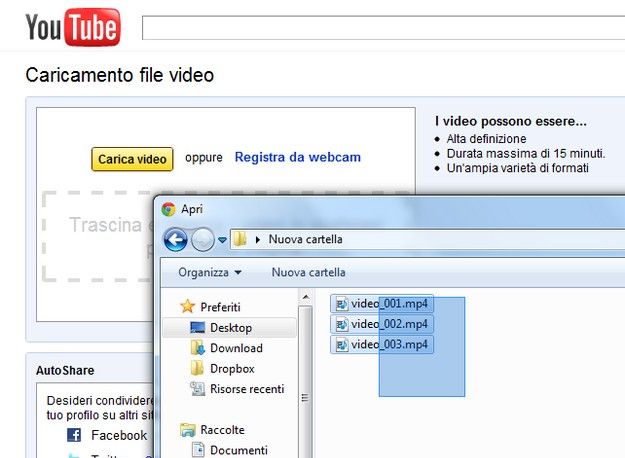Click the navigation pane scrollbar thumb
Screen dimensions: 625x458
click(305, 385)
